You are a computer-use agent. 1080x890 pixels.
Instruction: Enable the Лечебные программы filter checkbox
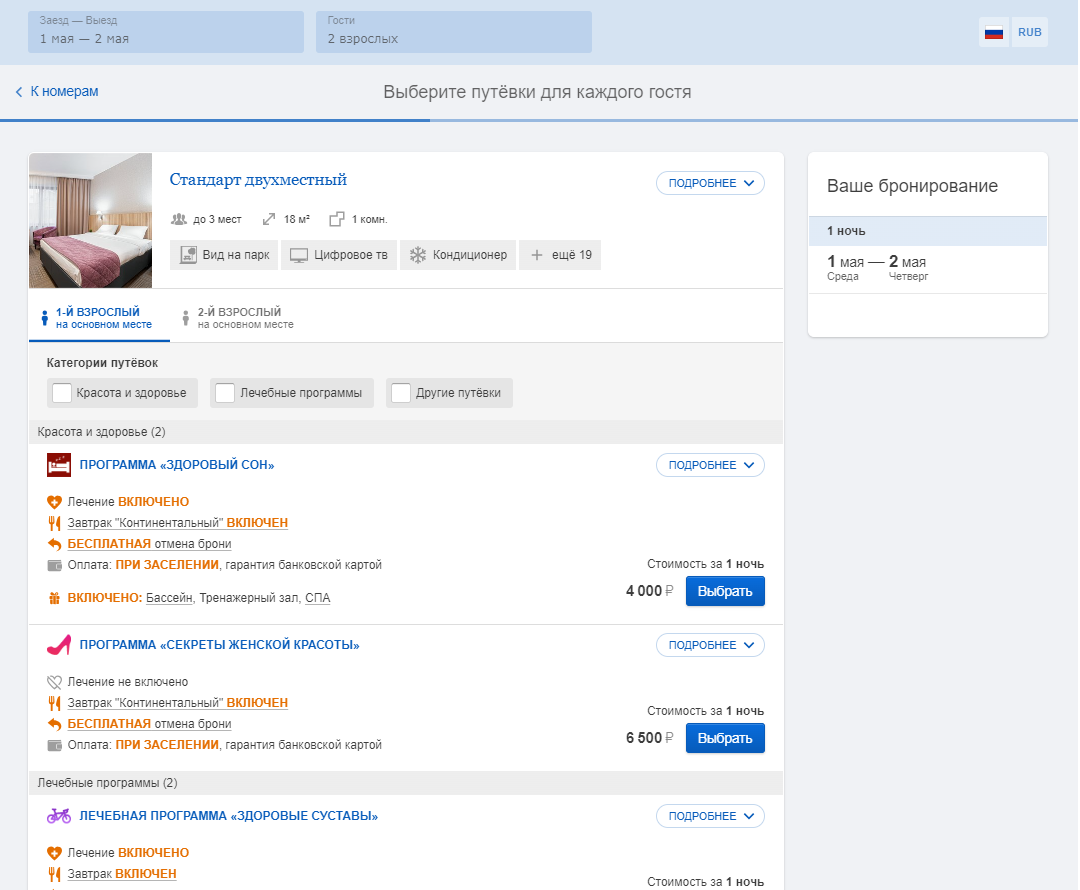pyautogui.click(x=225, y=393)
